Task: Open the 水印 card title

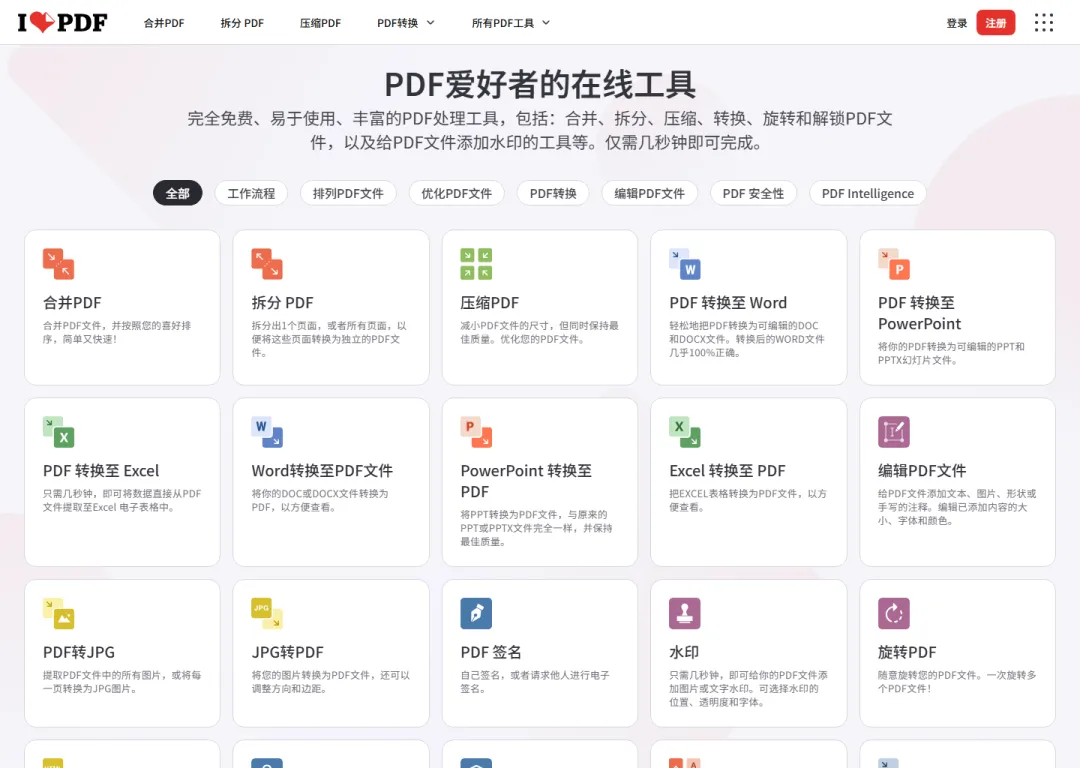Action: tap(684, 652)
